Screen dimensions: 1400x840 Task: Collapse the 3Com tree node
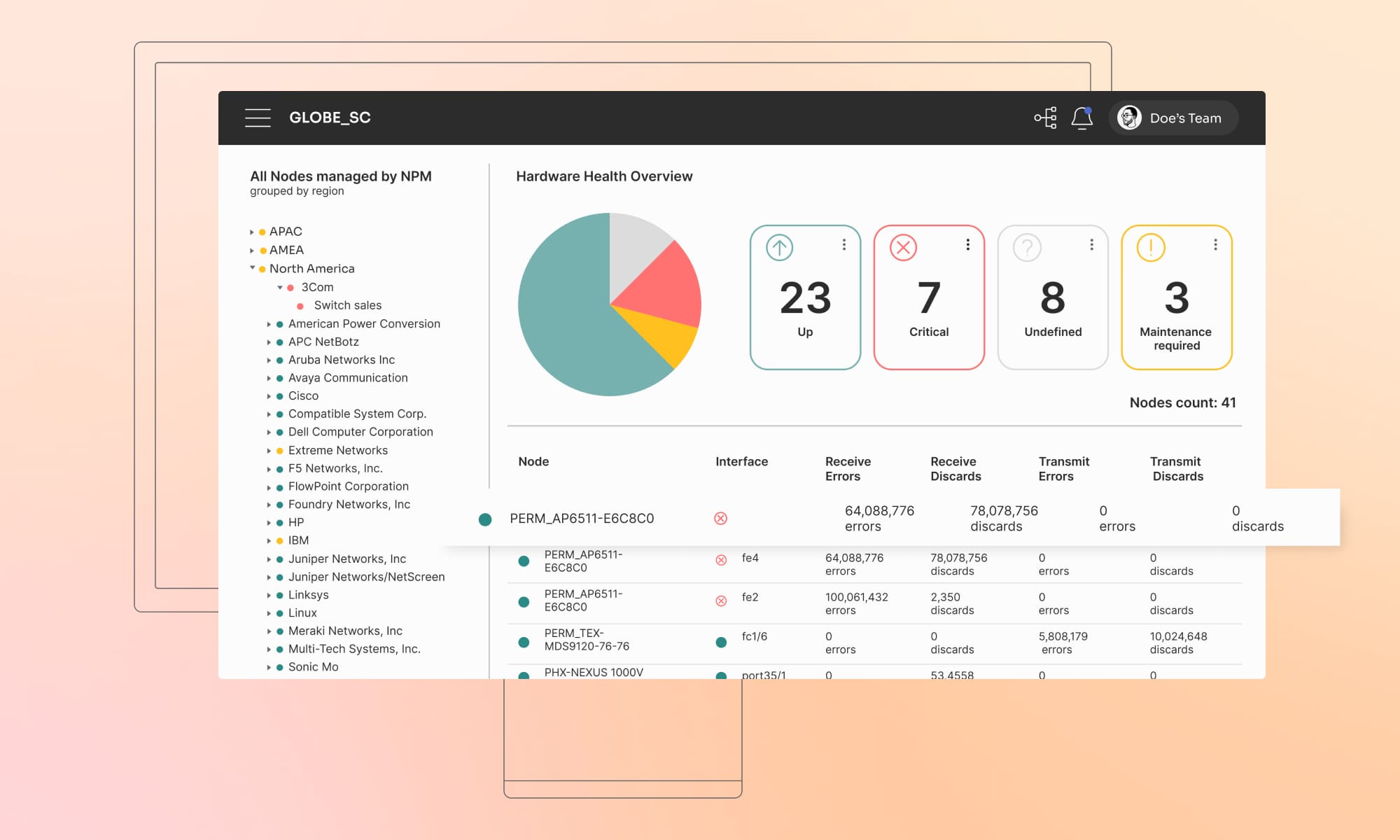[x=280, y=287]
